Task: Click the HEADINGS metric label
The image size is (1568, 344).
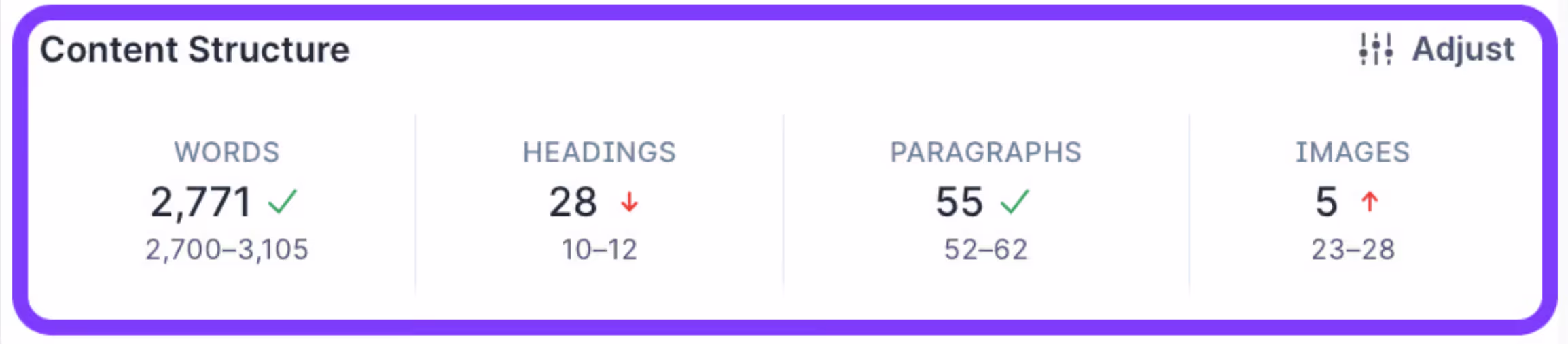Action: 599,152
